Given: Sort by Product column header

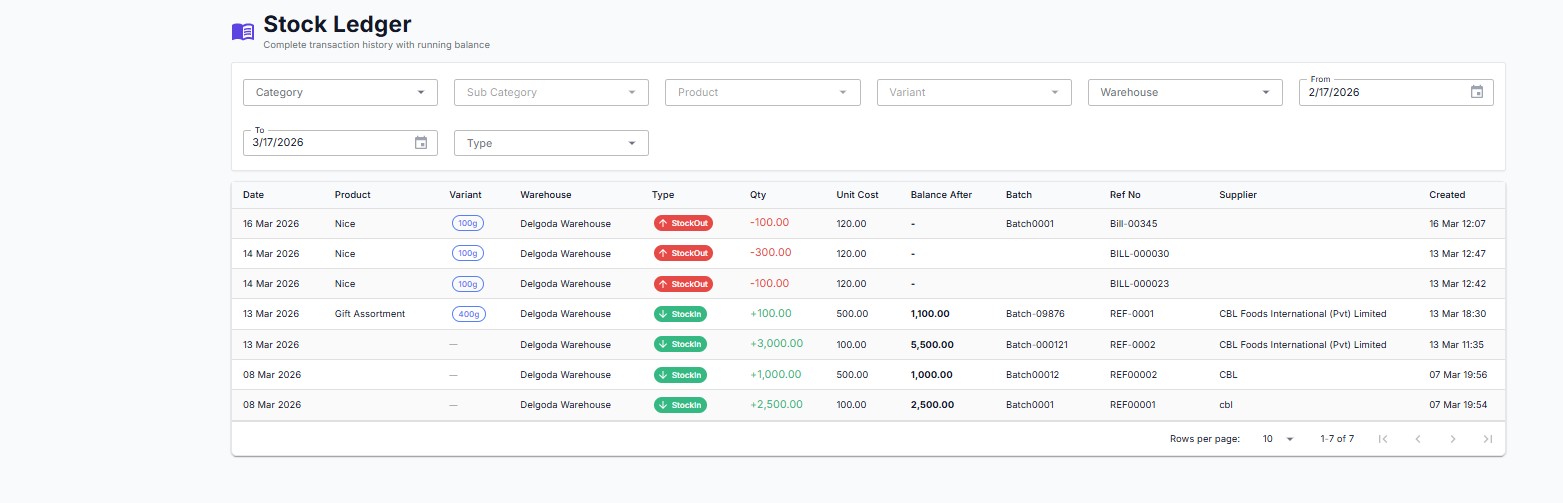Looking at the screenshot, I should pos(353,195).
